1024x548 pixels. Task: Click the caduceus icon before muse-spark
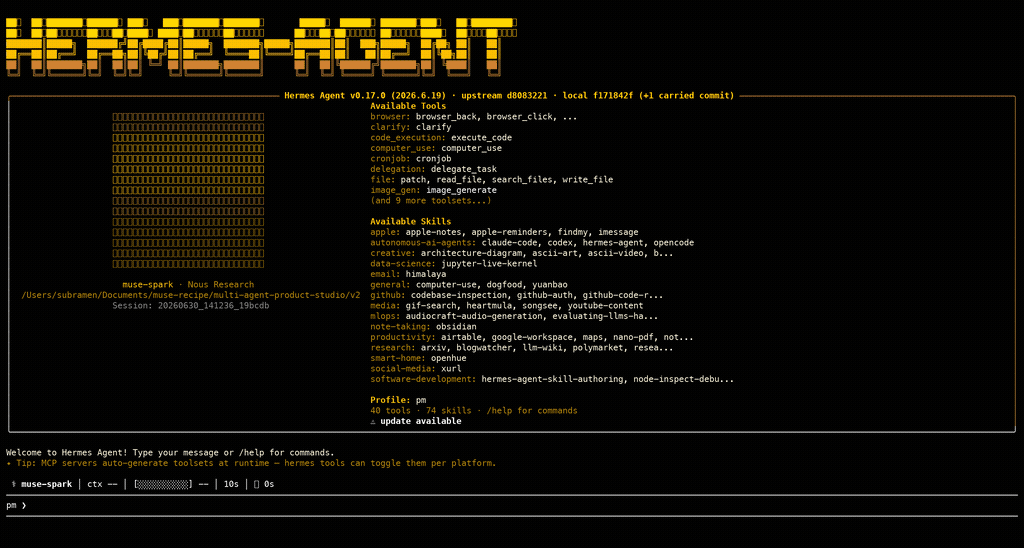click(x=14, y=484)
